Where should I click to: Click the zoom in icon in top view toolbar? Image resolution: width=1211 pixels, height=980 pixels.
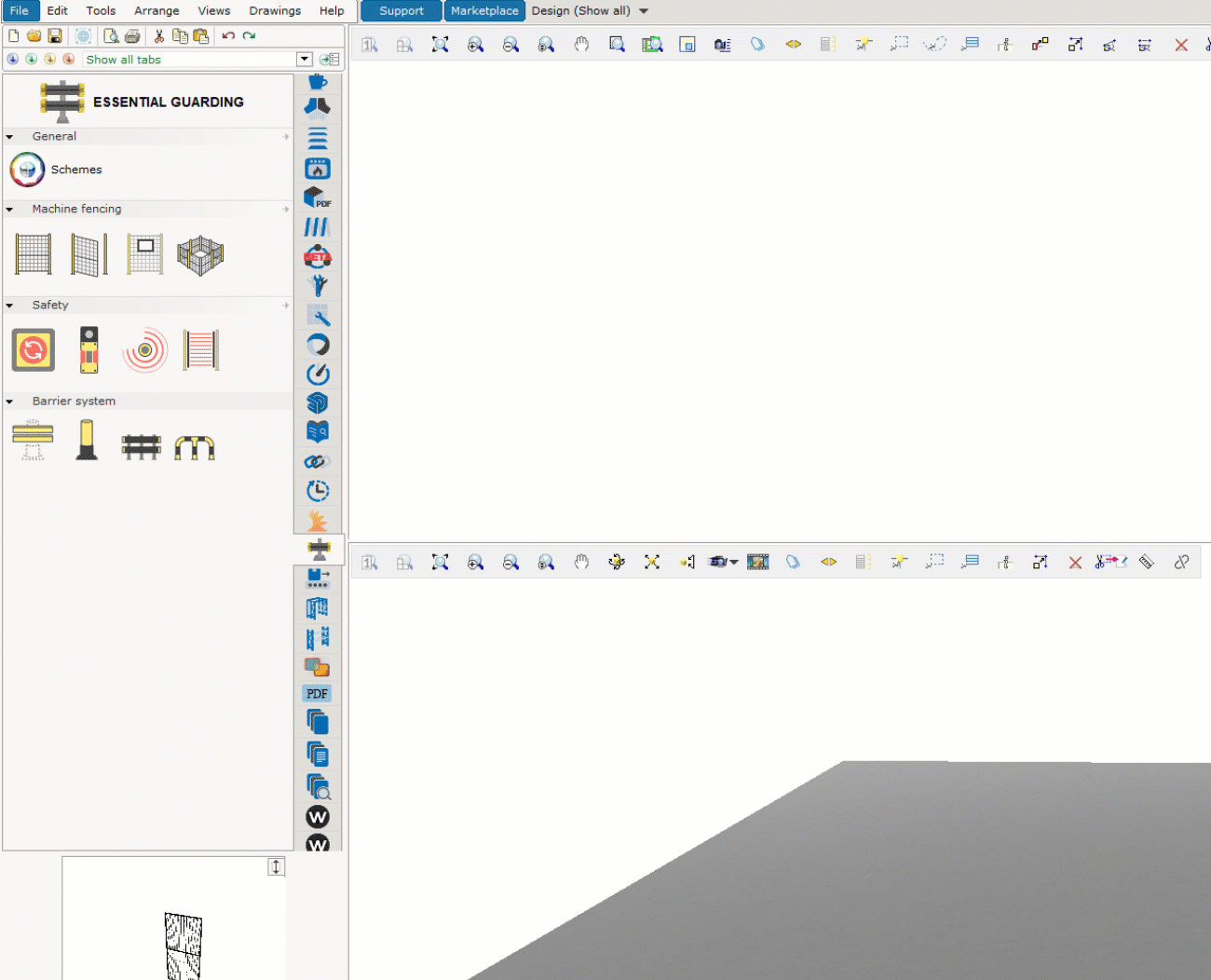tap(475, 44)
